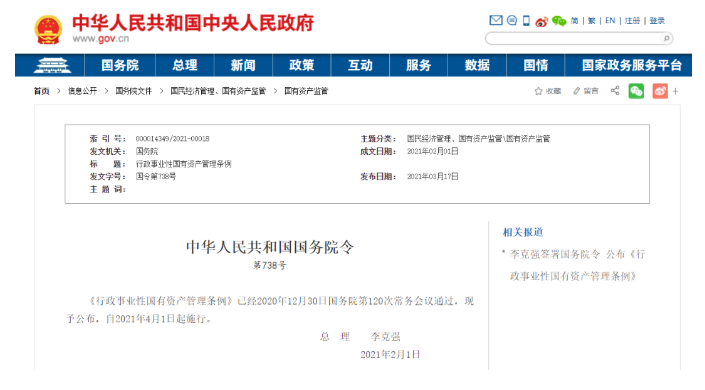The width and height of the screenshot is (705, 390).
Task: Click 成文日期 value 2021年02月01日
Action: coord(433,152)
